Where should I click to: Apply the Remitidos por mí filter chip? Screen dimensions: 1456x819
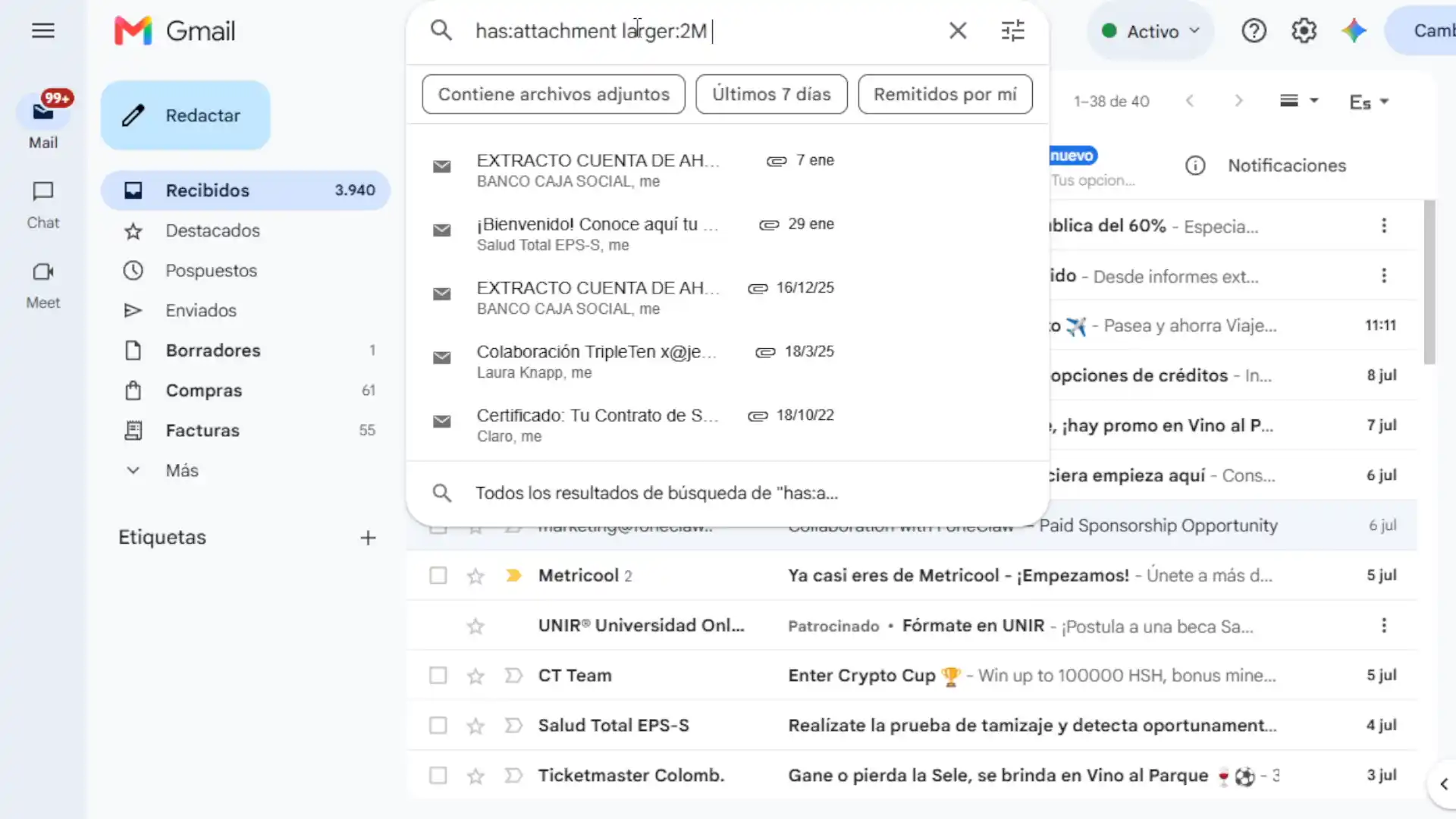point(945,94)
